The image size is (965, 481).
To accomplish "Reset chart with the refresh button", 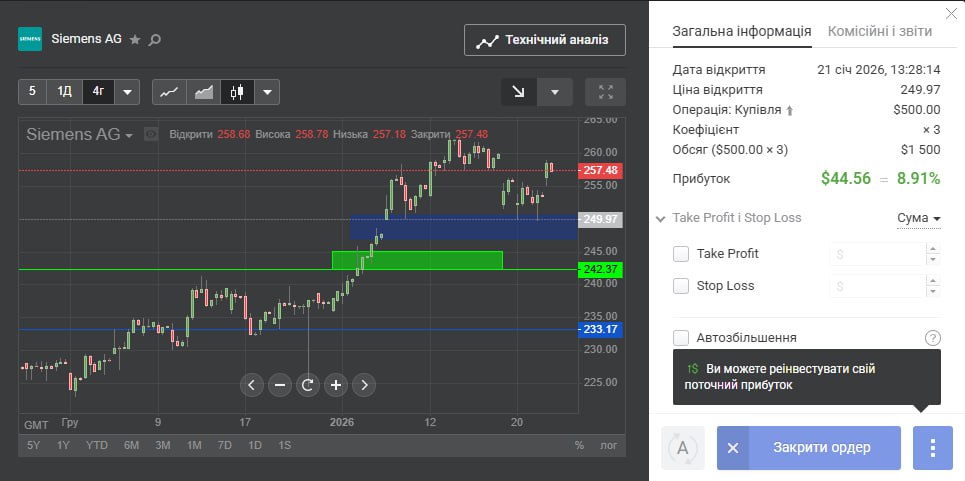I will click(308, 385).
